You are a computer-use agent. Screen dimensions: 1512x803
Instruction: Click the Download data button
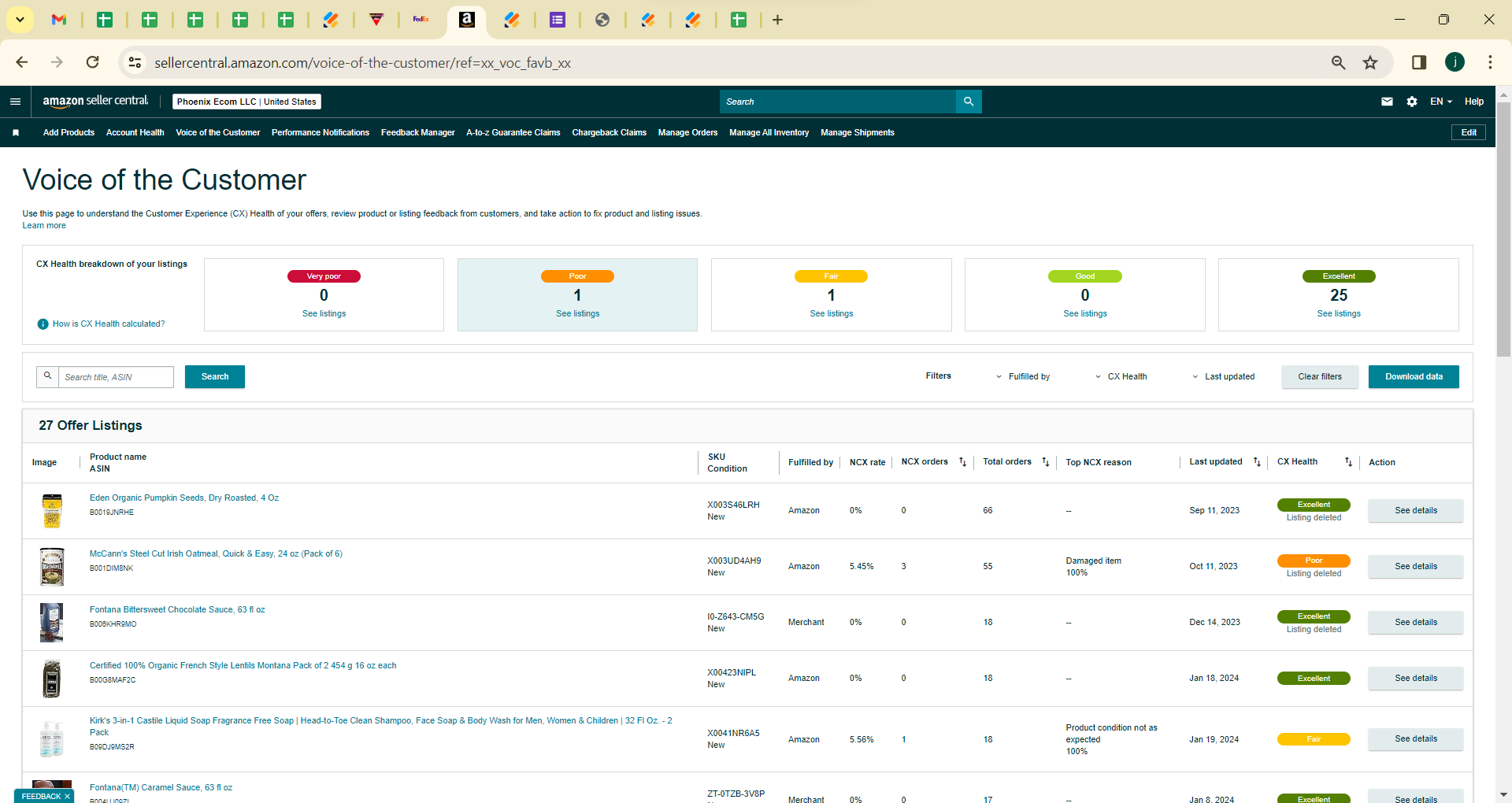[x=1414, y=377]
